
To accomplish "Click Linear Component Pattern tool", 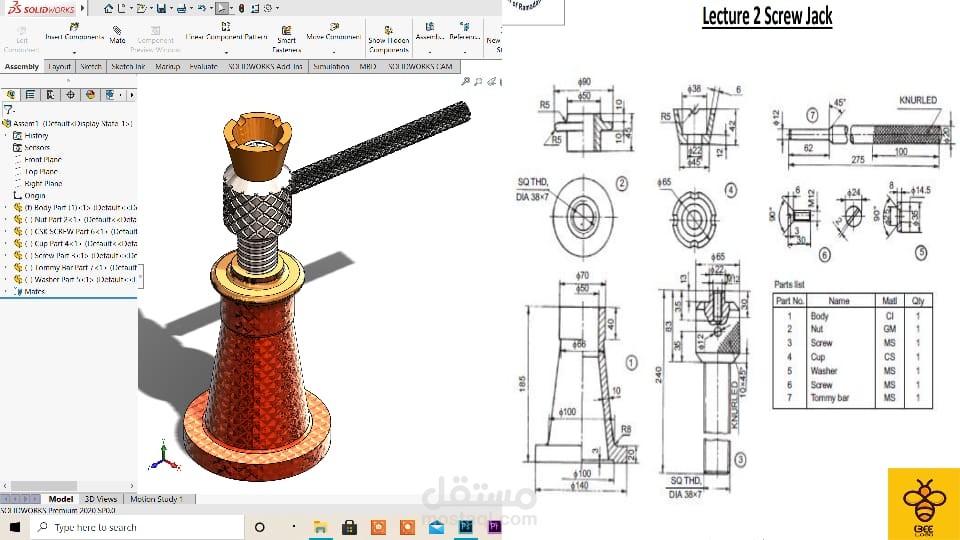I will (x=226, y=32).
